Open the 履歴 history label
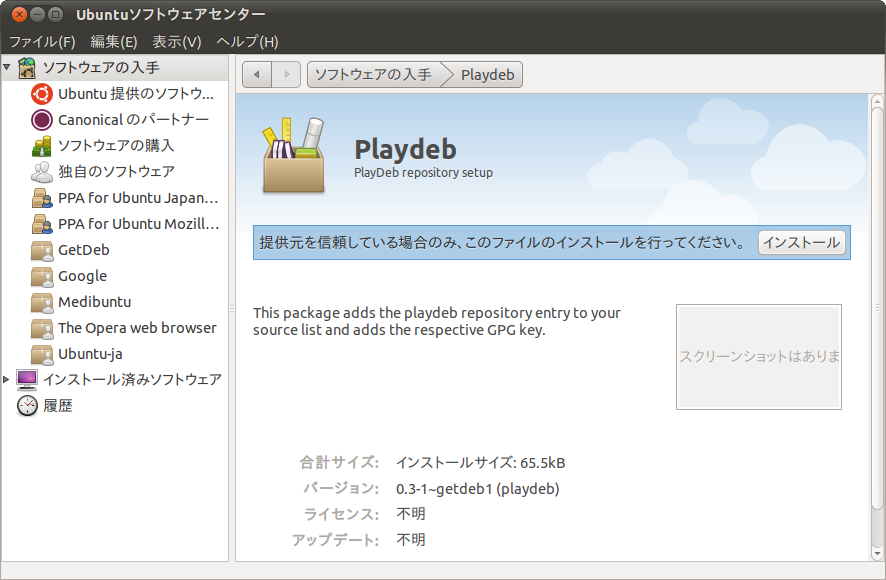Image resolution: width=886 pixels, height=580 pixels. 58,406
